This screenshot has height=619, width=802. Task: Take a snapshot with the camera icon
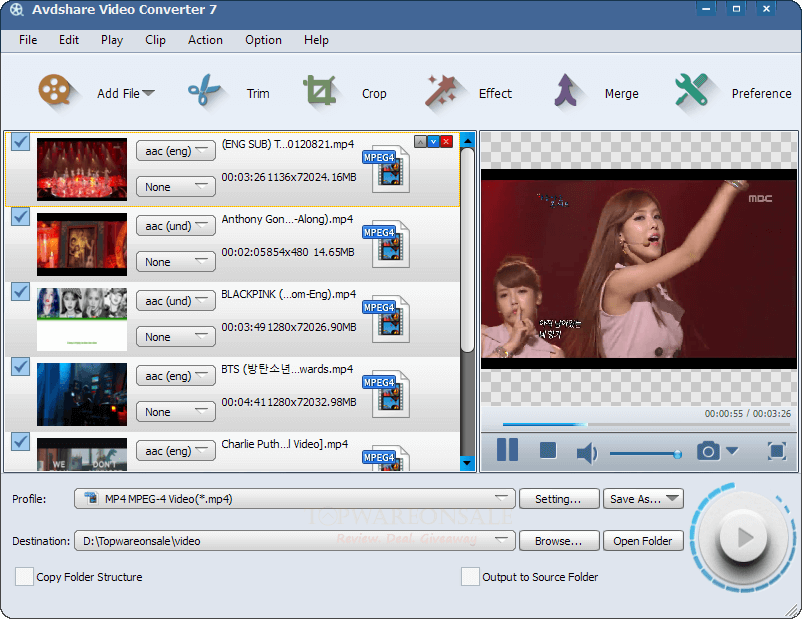708,451
